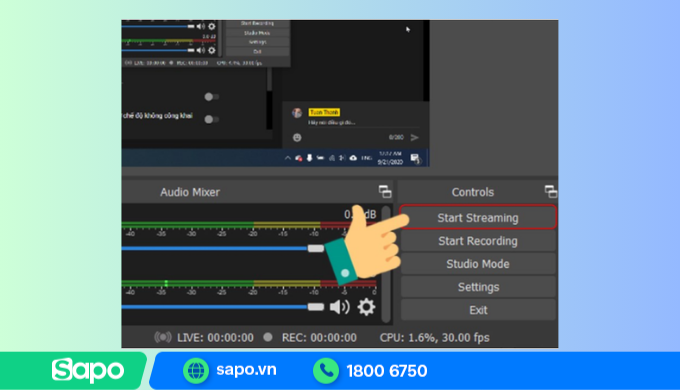This screenshot has height=390, width=680.
Task: Open the Windows action center icon
Action: (x=415, y=158)
